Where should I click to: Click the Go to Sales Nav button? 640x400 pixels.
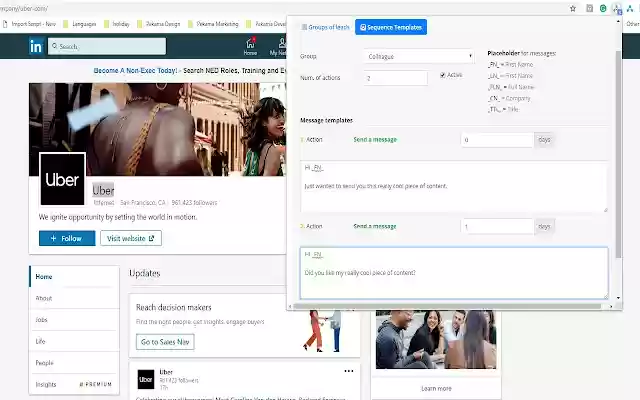tap(165, 342)
